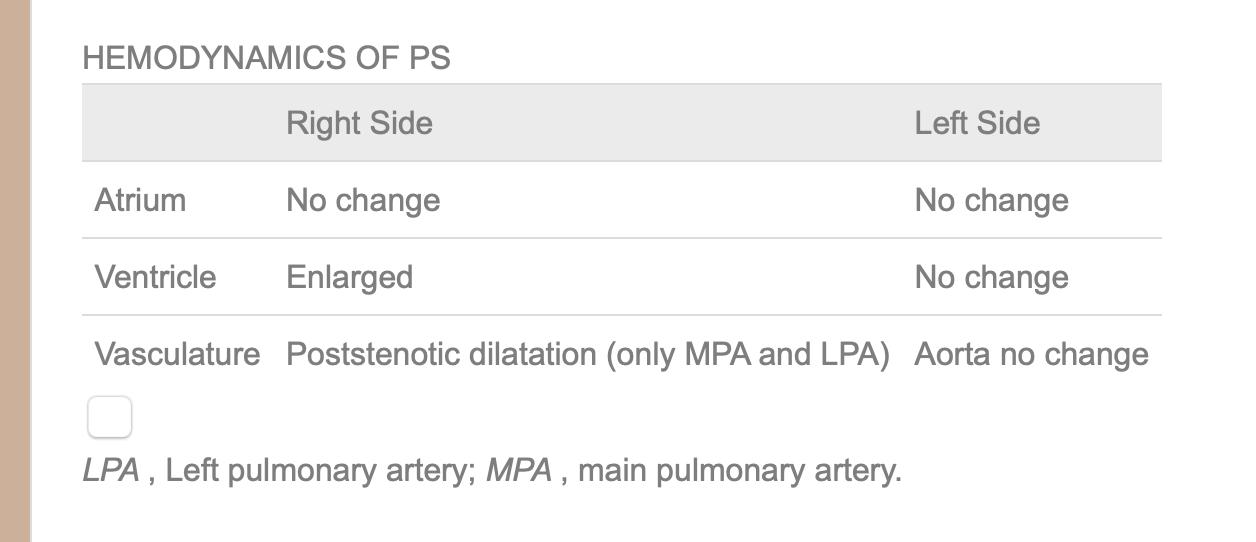Click the Enlarged cell for right ventricle
This screenshot has width=1256, height=542.
pos(349,277)
